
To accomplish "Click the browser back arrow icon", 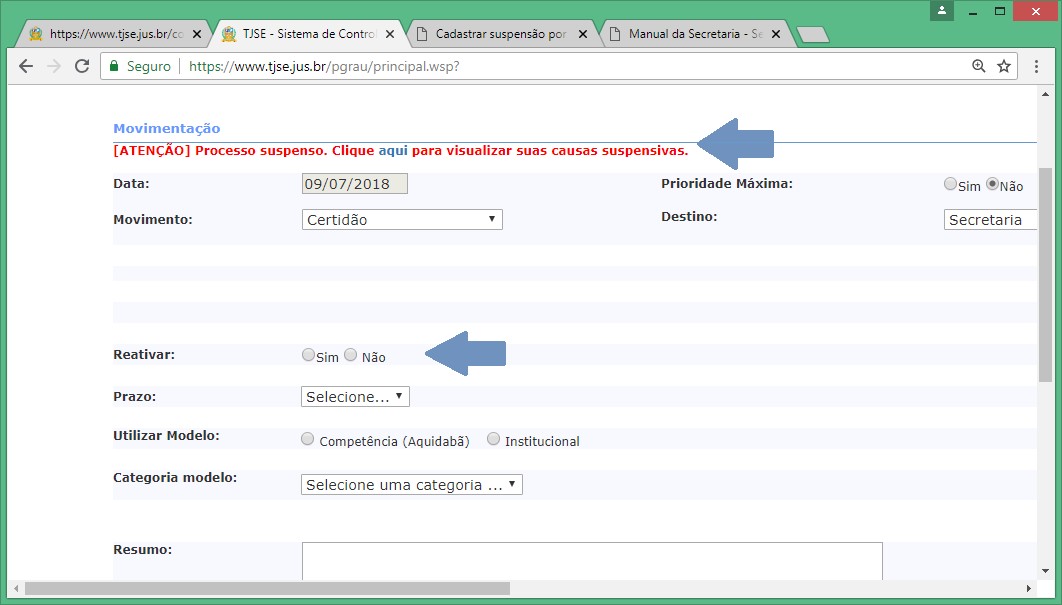I will tap(26, 66).
